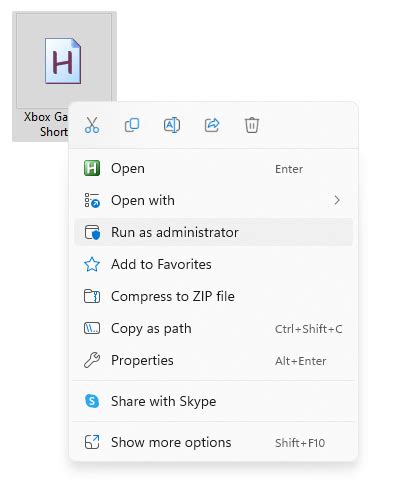Click the Rename icon in the context menu
This screenshot has width=397, height=495.
tap(172, 125)
